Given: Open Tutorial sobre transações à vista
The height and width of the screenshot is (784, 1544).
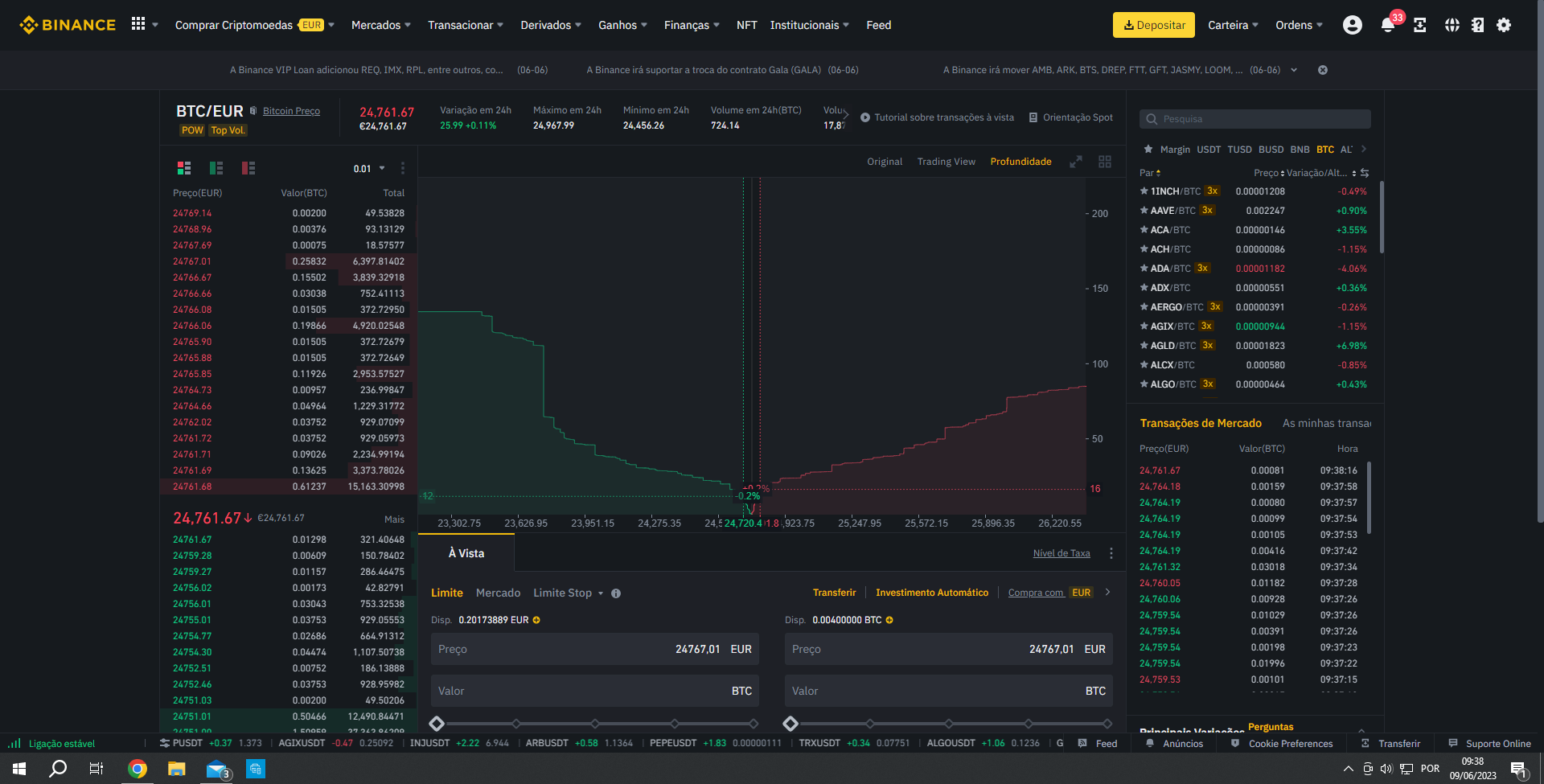Looking at the screenshot, I should tap(937, 117).
